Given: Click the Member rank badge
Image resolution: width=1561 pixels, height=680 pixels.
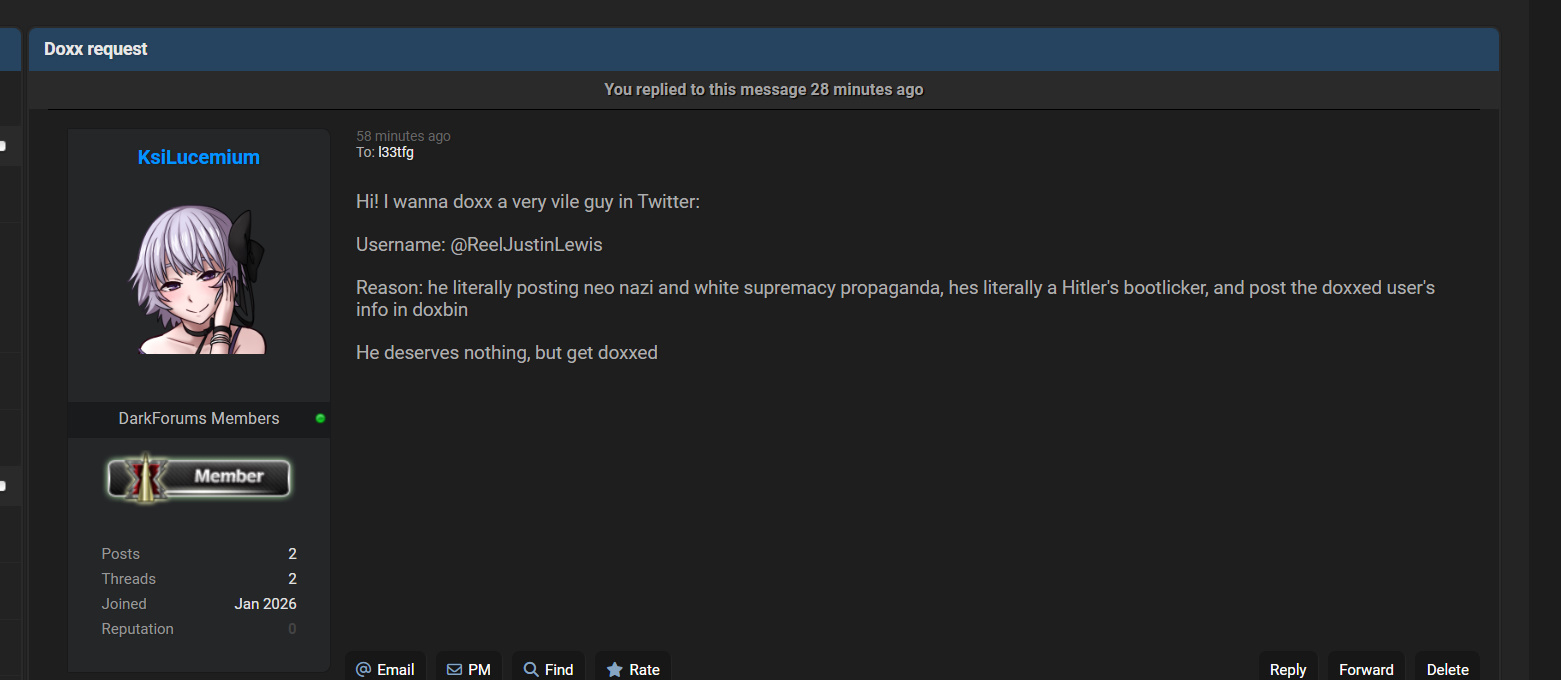Looking at the screenshot, I should pyautogui.click(x=198, y=477).
